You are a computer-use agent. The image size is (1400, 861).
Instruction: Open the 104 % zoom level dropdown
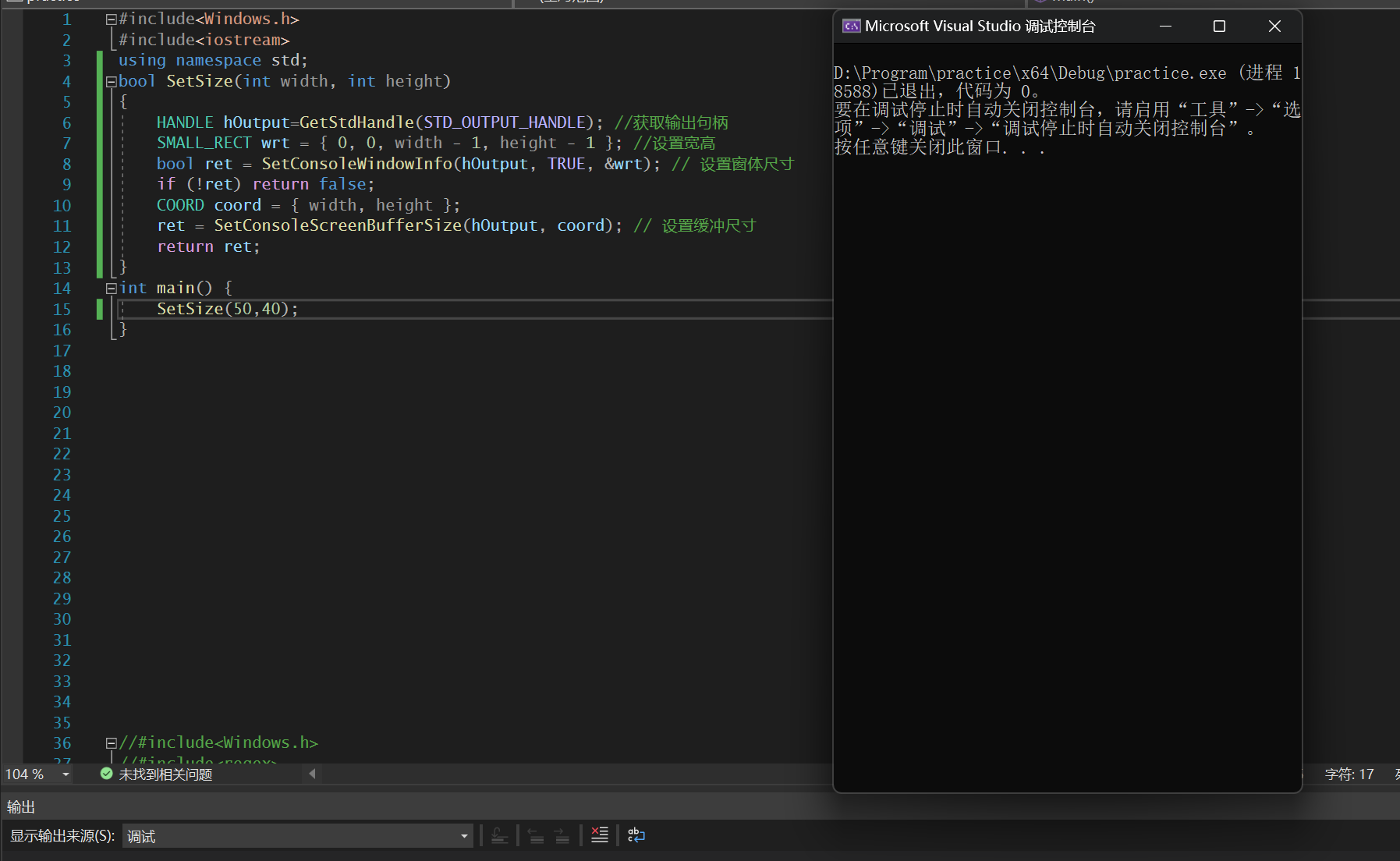66,774
